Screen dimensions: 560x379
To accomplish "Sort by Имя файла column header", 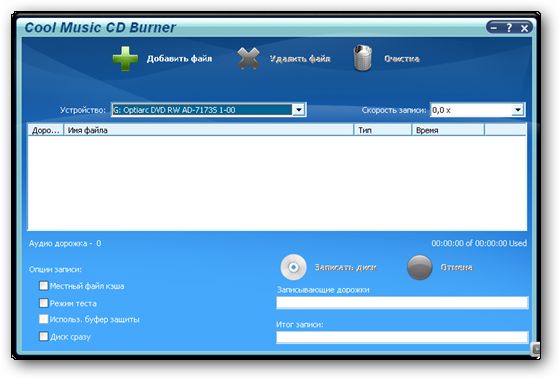I will pyautogui.click(x=209, y=130).
